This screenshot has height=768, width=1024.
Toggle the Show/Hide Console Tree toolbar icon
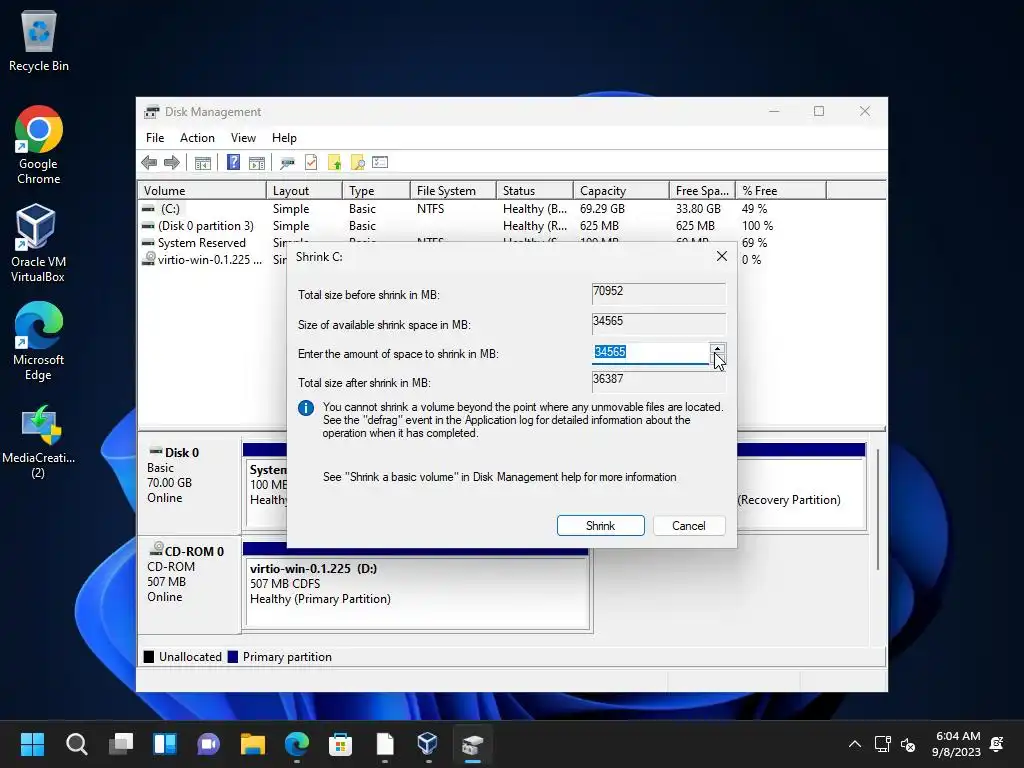(x=203, y=163)
